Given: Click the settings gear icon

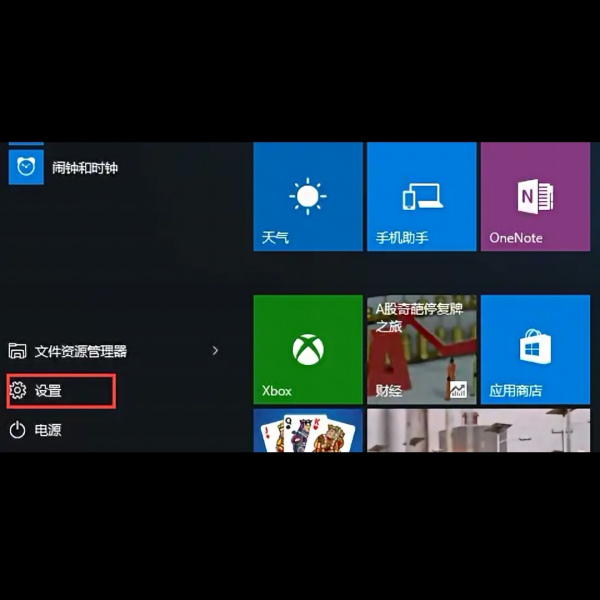Looking at the screenshot, I should click(x=18, y=390).
